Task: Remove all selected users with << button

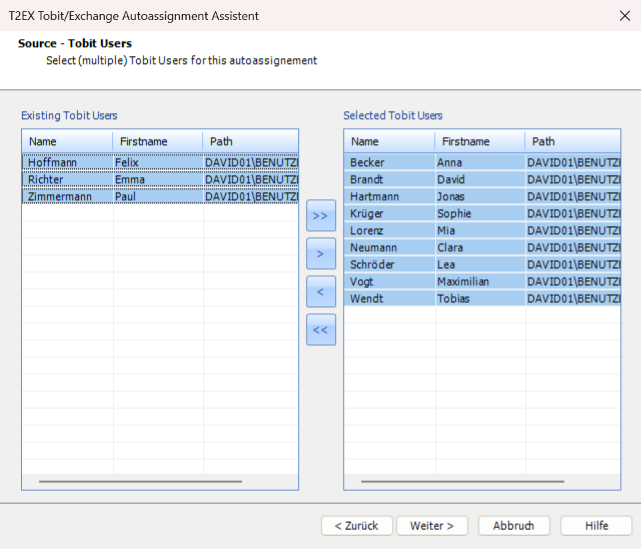Action: click(x=321, y=330)
